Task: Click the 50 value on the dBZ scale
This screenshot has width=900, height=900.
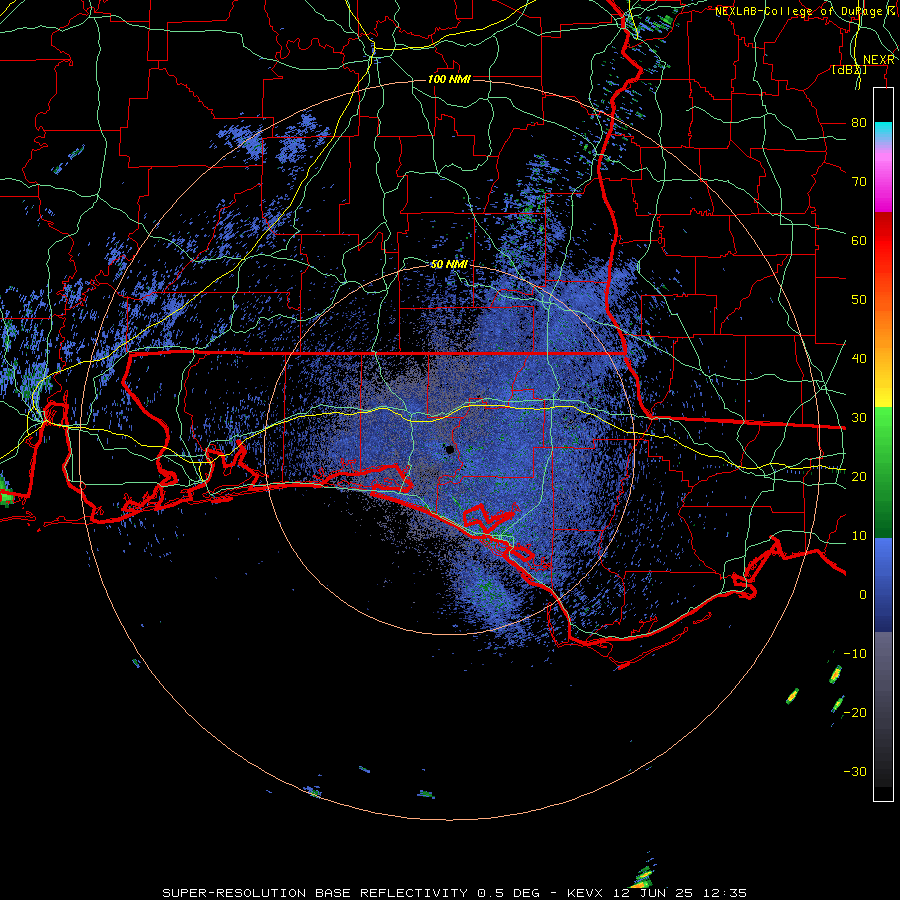Action: (859, 300)
